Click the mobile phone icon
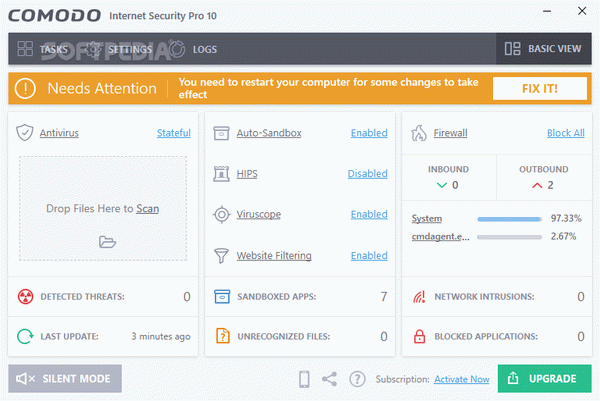The image size is (600, 401). [304, 379]
